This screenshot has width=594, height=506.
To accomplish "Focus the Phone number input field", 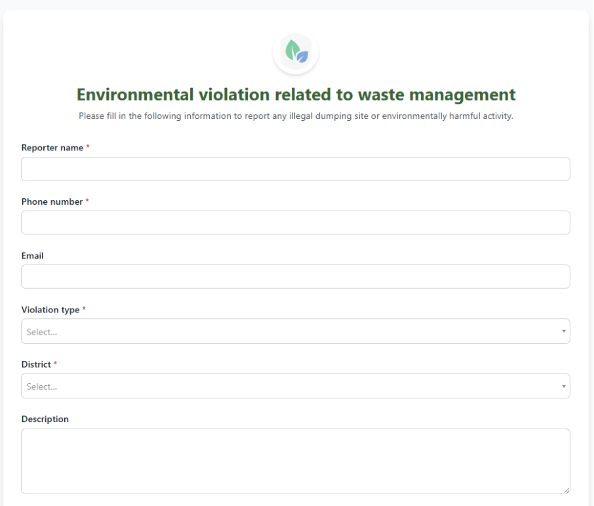I will 295,222.
